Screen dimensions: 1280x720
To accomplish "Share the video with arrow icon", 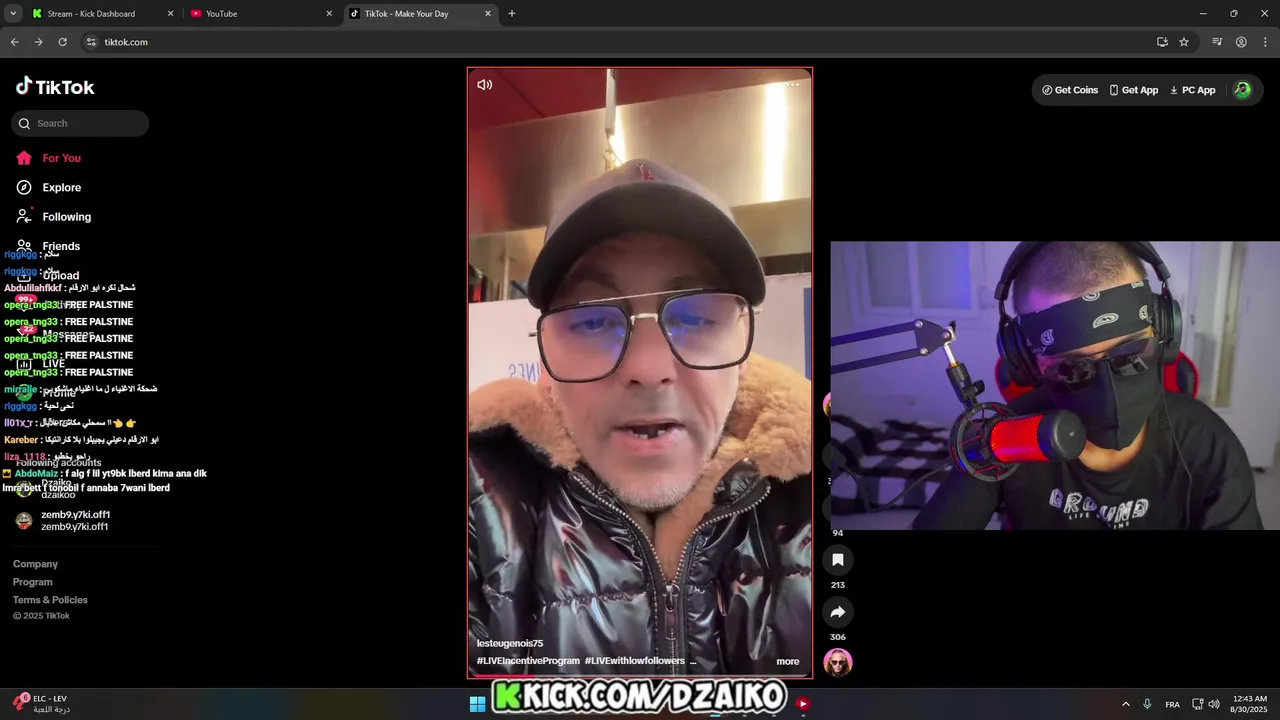I will tap(838, 612).
